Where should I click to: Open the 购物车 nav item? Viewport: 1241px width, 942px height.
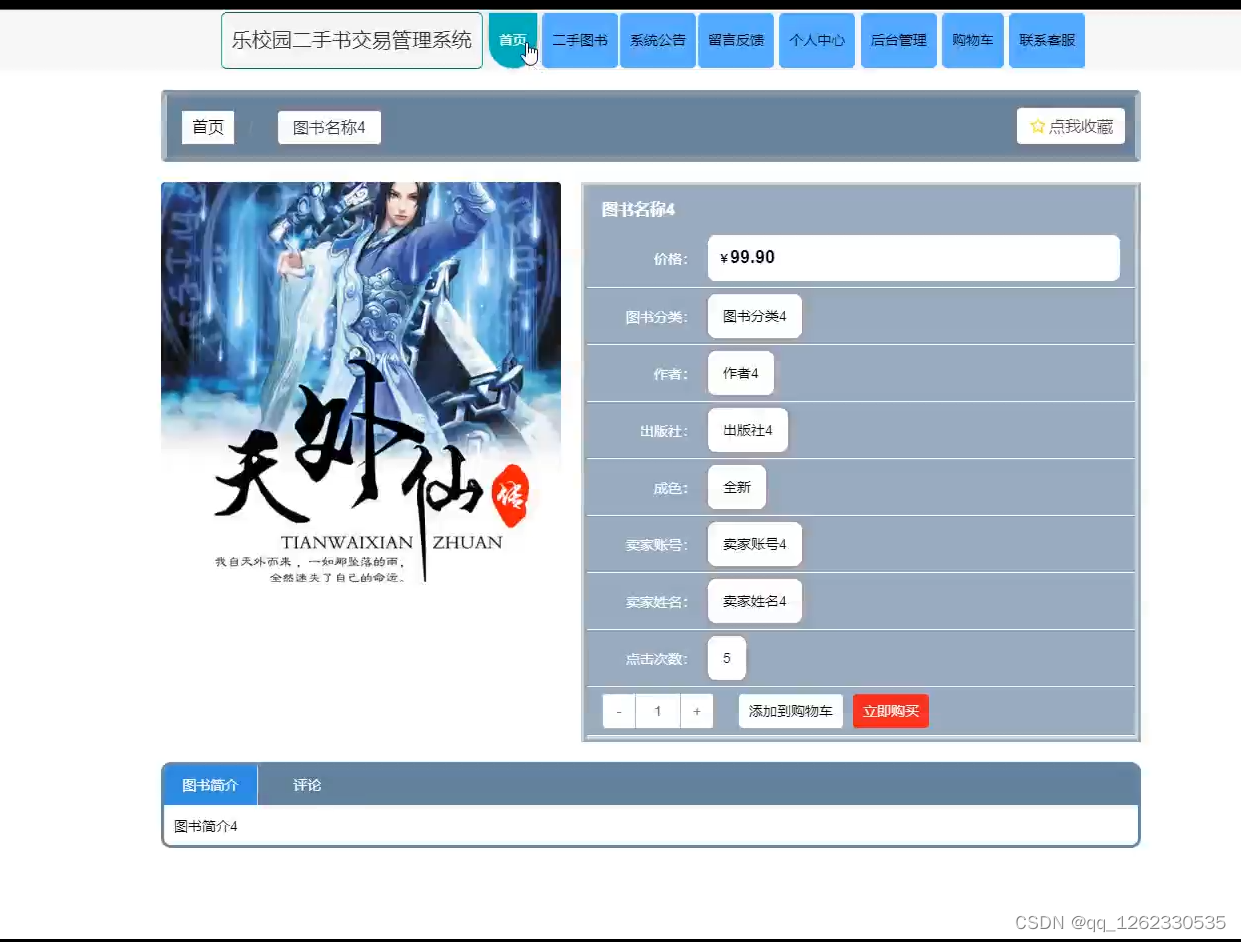[x=973, y=40]
